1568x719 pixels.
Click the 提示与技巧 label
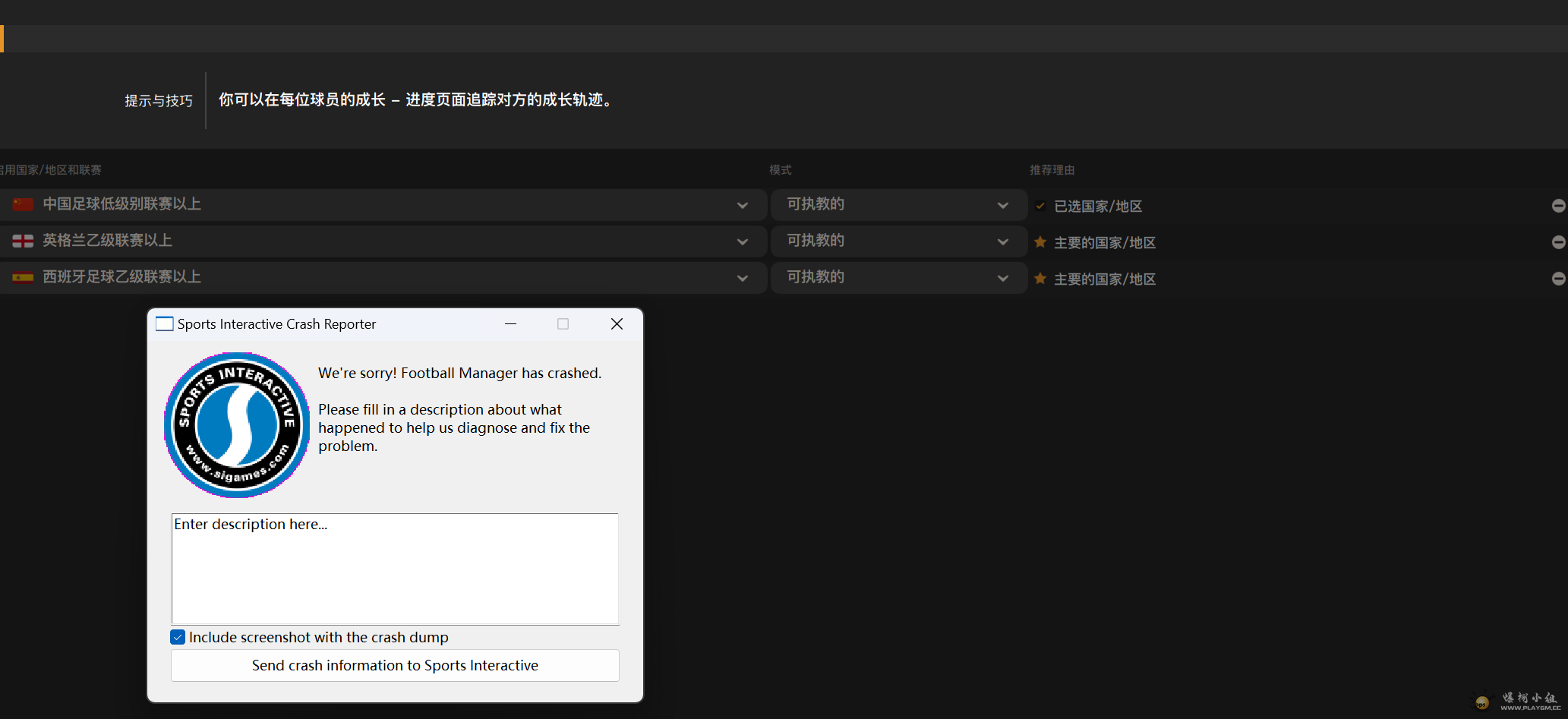tap(159, 101)
